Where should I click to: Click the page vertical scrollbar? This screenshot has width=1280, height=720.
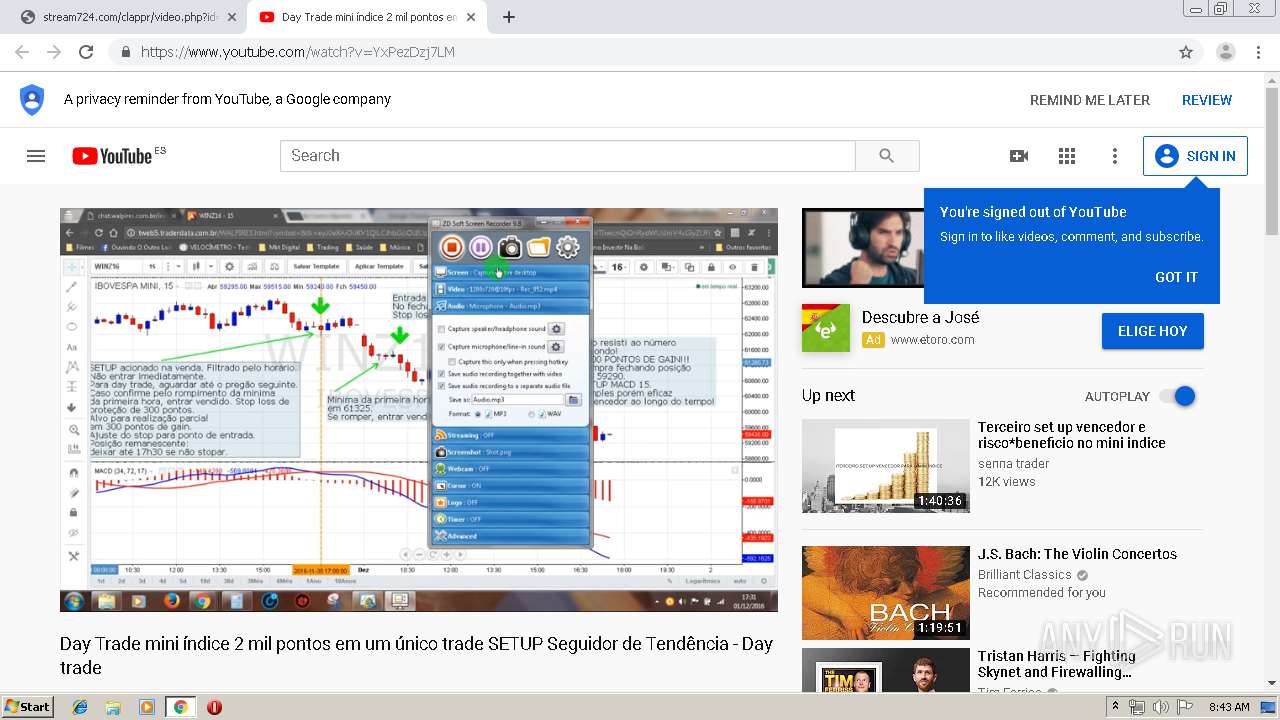tap(1271, 160)
